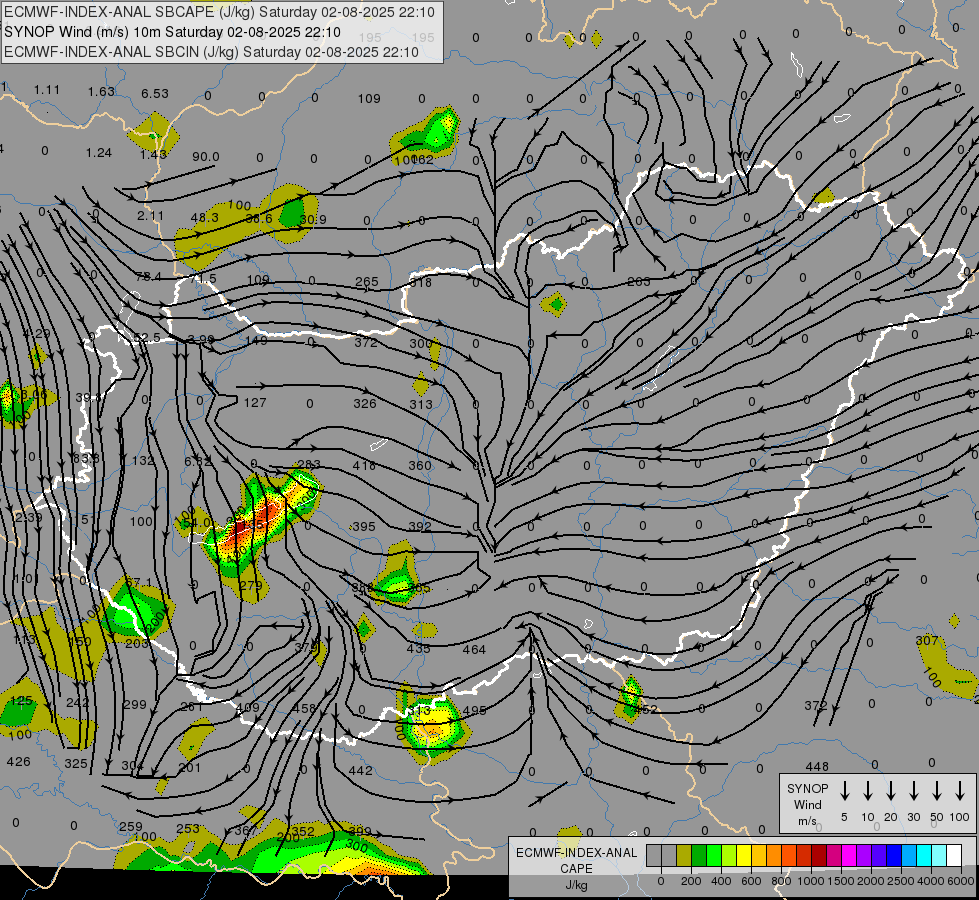Screen dimensions: 979x900
Task: Click the 127 grid value on the map
Action: tap(255, 403)
